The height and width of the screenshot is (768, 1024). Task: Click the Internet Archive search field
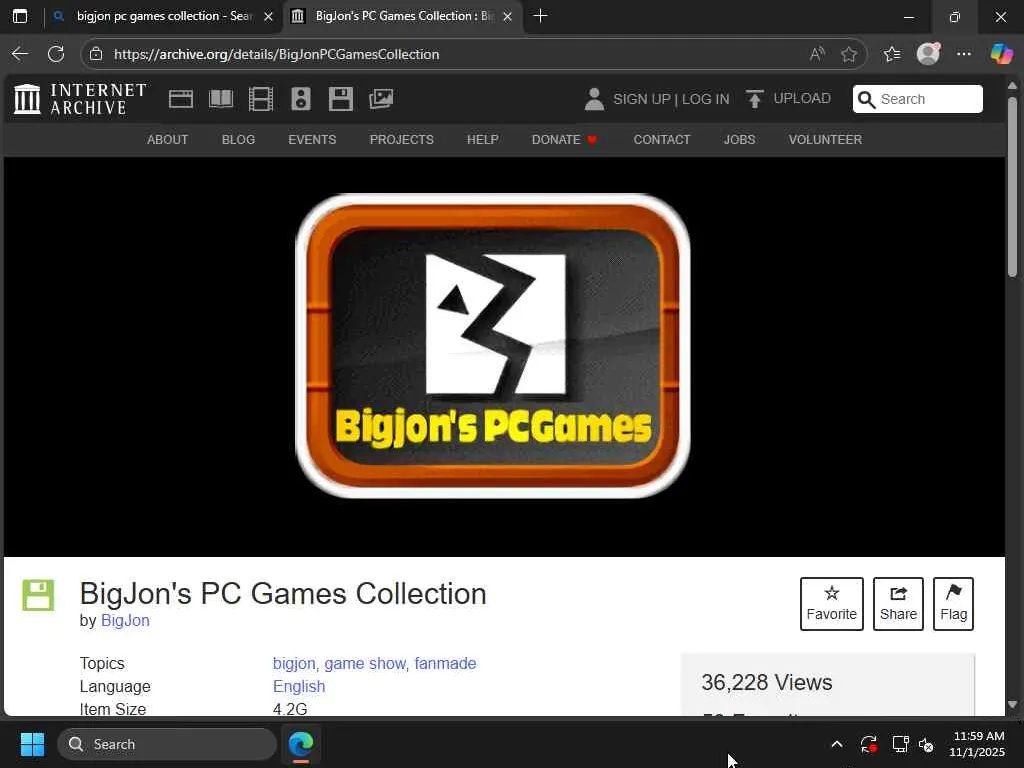coord(918,99)
